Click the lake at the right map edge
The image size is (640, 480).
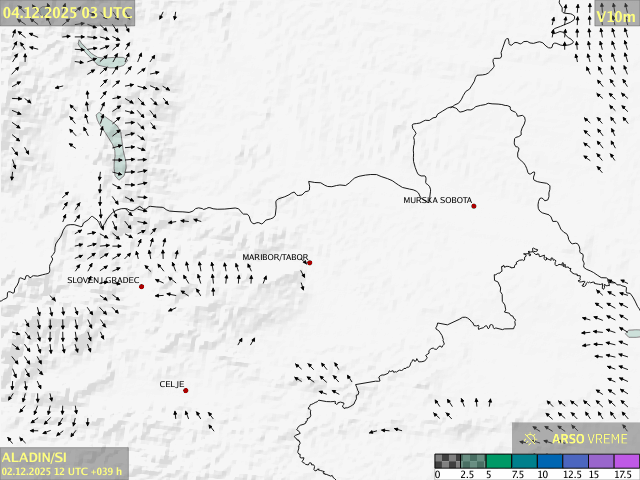click(633, 333)
